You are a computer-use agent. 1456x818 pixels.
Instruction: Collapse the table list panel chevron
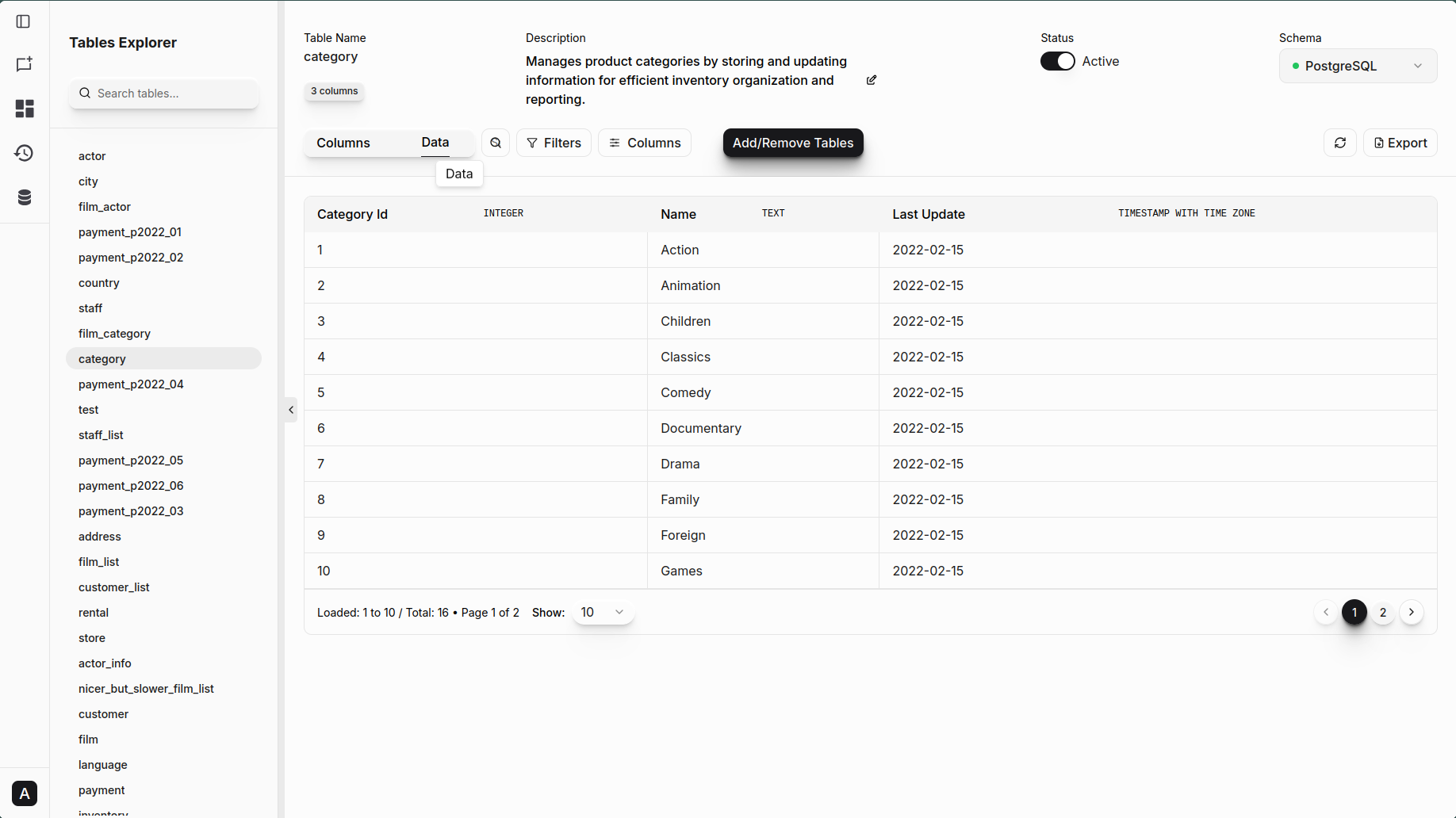pos(290,410)
